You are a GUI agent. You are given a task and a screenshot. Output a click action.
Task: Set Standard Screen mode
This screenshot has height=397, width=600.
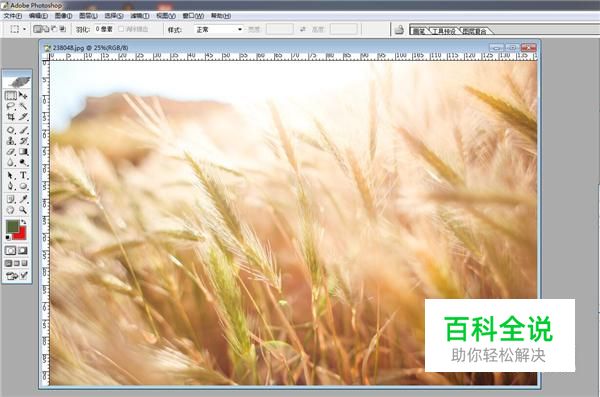(8, 263)
